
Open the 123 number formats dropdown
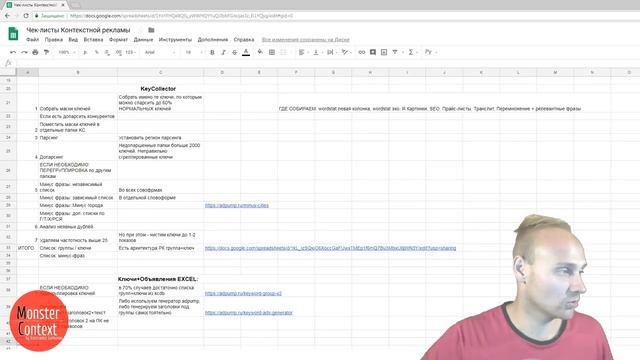pyautogui.click(x=131, y=52)
